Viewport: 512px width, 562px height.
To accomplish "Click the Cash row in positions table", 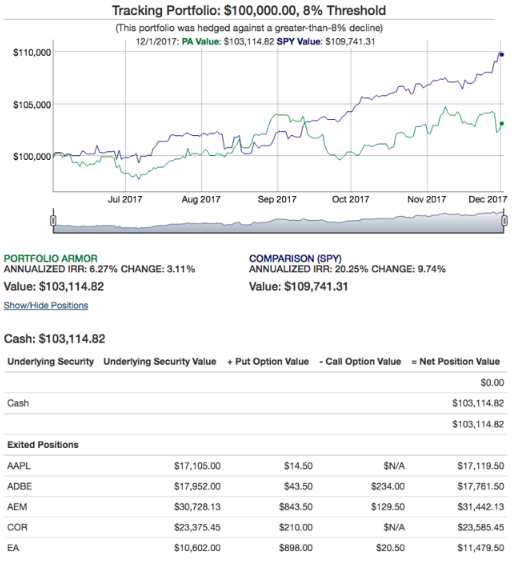I will pos(256,403).
